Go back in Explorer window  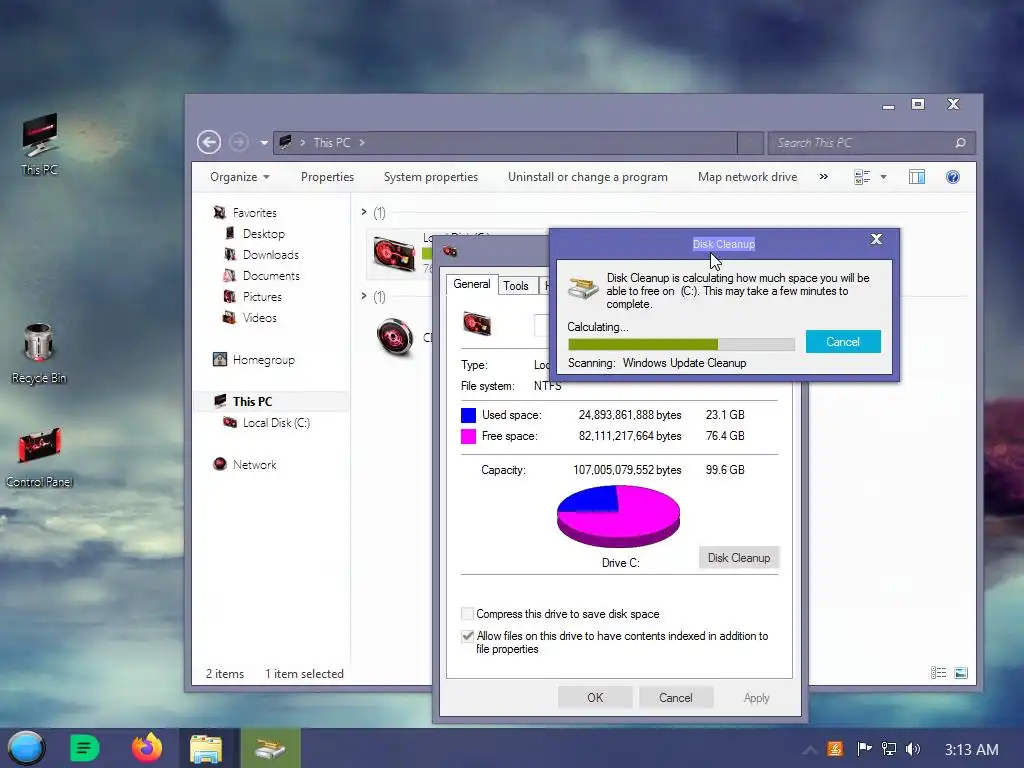209,142
